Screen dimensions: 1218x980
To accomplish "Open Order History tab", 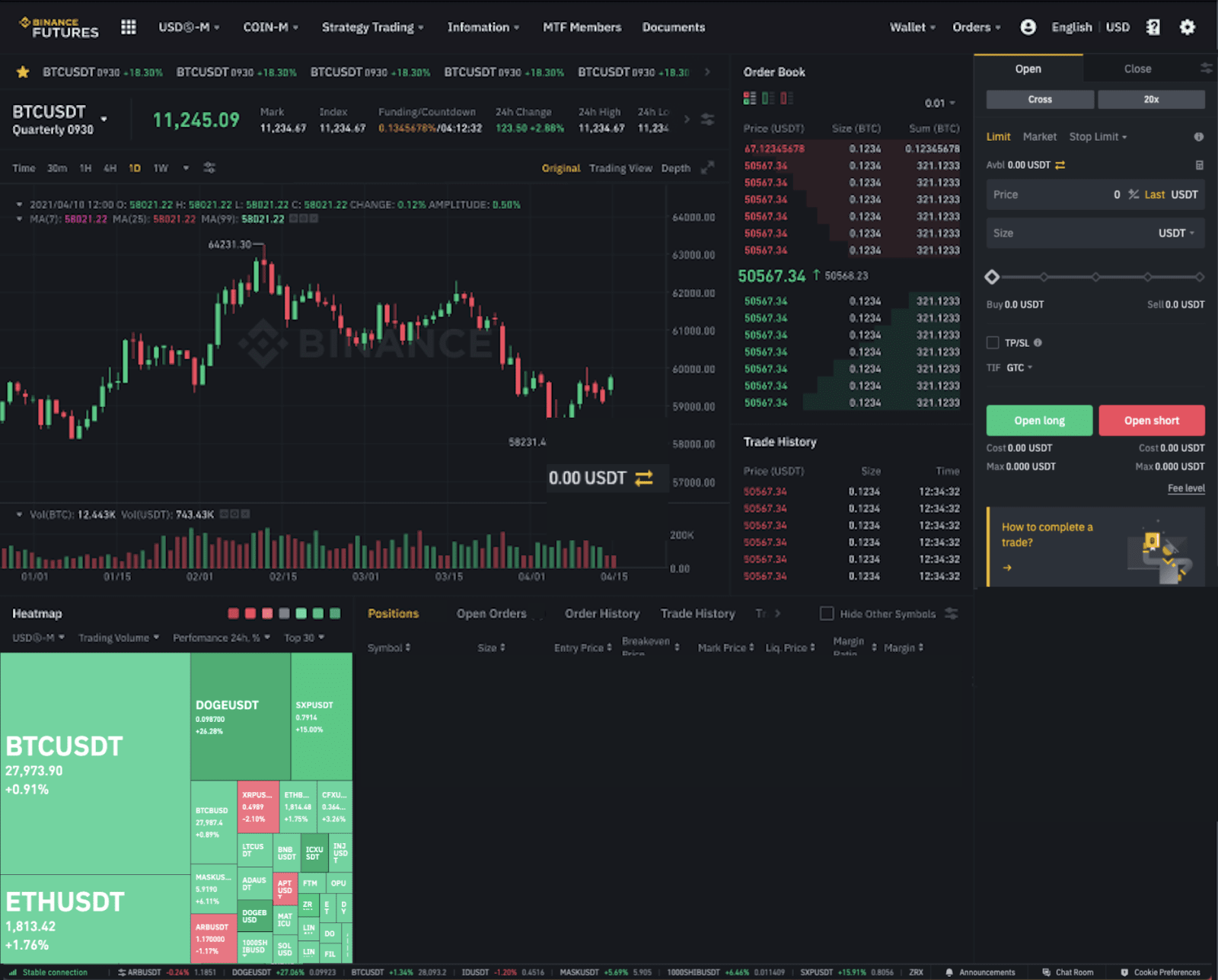I will coord(602,613).
